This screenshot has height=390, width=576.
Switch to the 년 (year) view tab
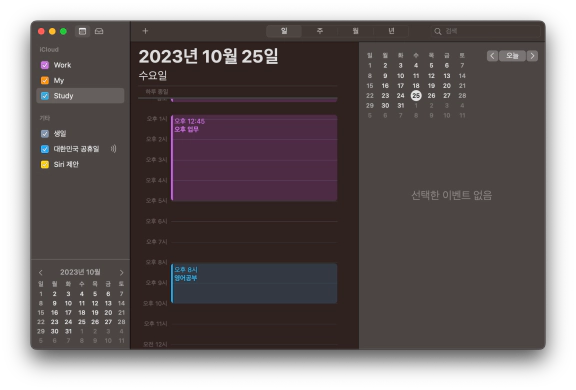[x=391, y=31]
